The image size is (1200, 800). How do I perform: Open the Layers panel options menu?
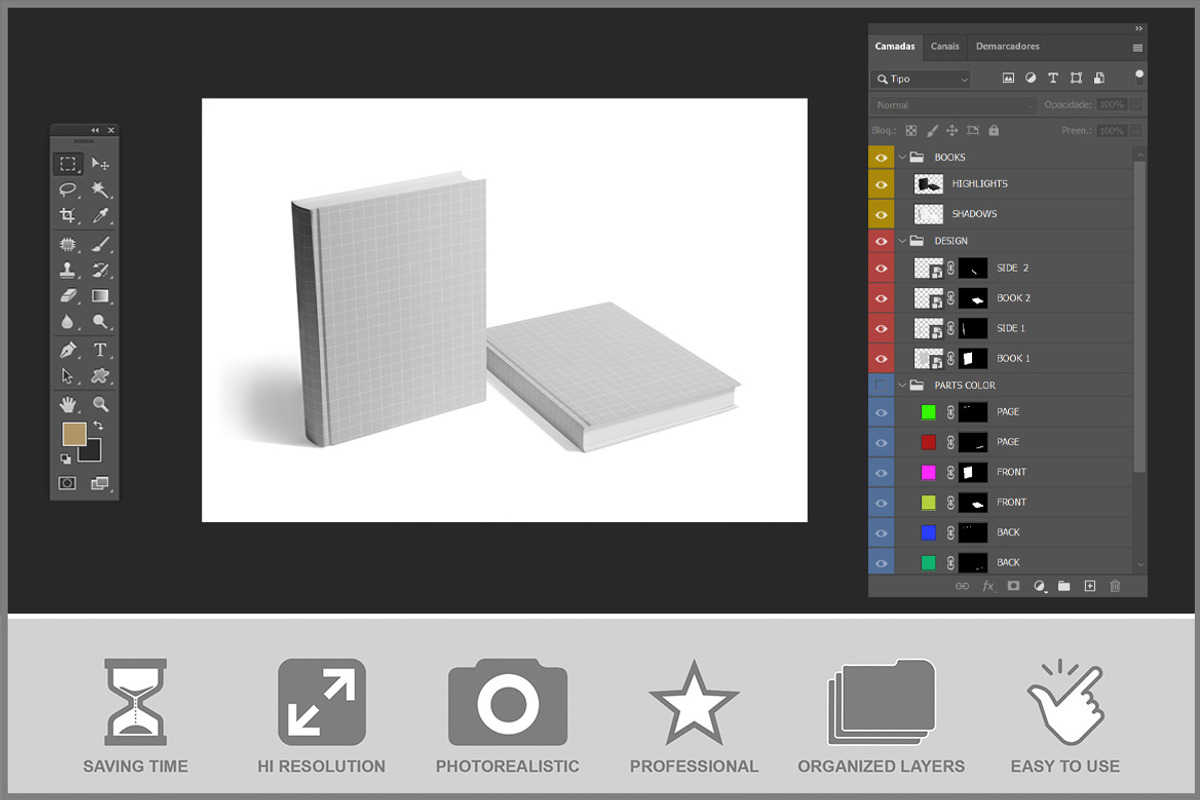coord(1138,47)
